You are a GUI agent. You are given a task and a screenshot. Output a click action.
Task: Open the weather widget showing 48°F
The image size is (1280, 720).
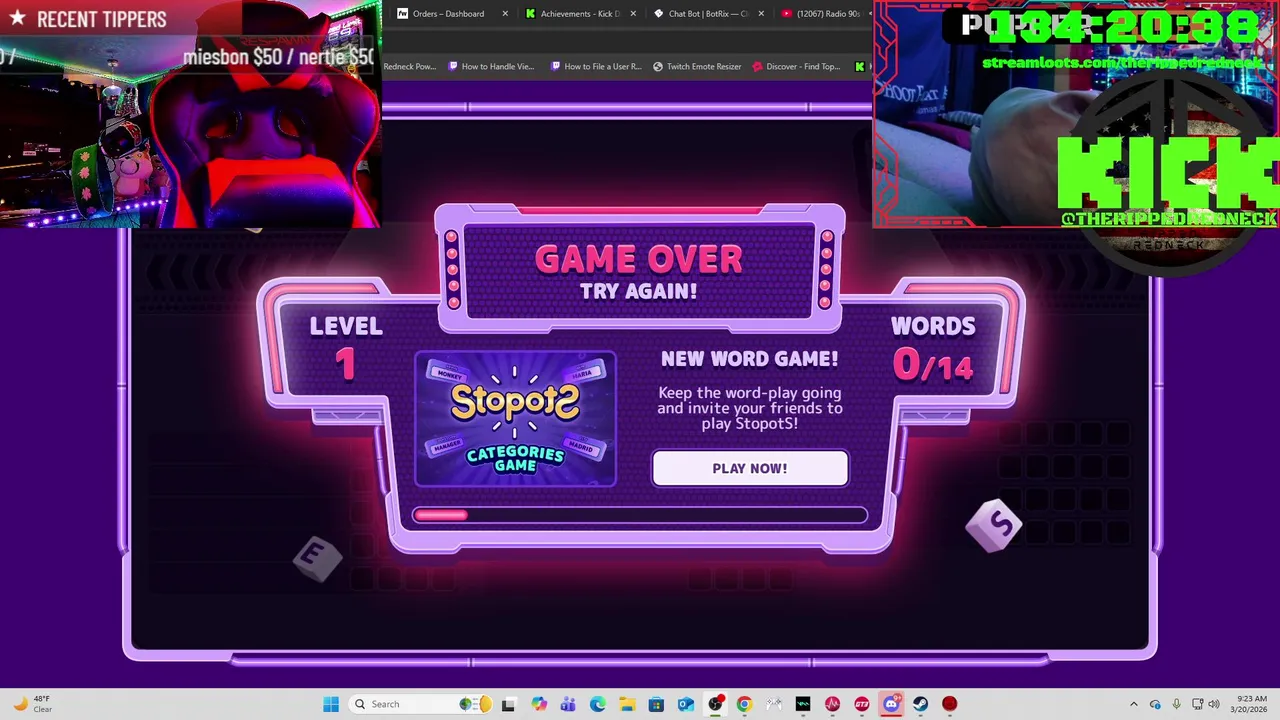[30, 704]
